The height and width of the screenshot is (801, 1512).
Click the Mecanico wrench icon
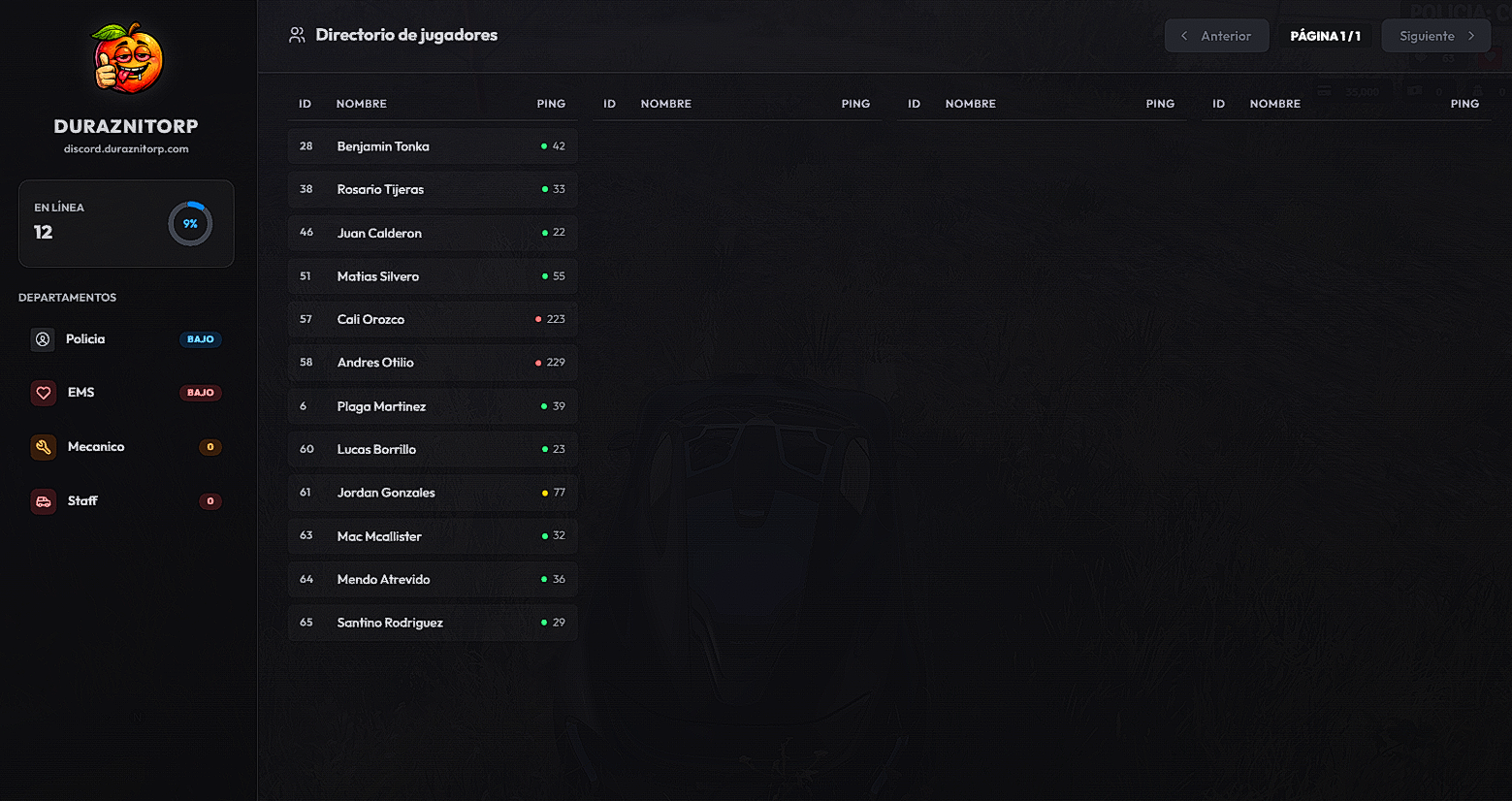43,447
